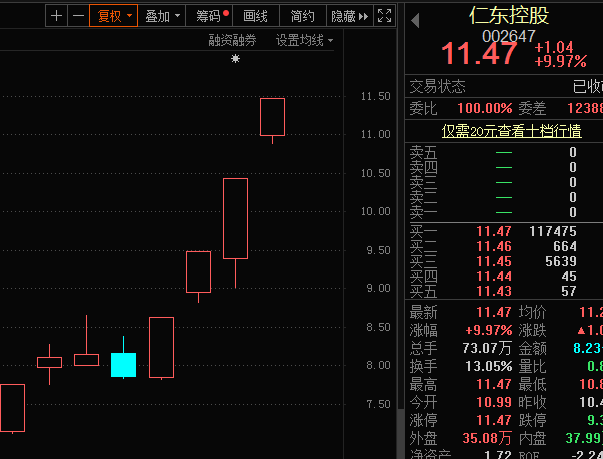Click the minus zoom-out chart icon
The height and width of the screenshot is (459, 603).
78,16
